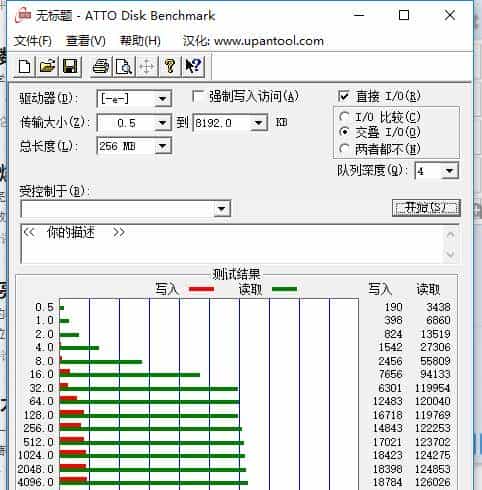Screen dimensions: 482x490
Task: Click the 写入 column header in results
Action: (380, 289)
